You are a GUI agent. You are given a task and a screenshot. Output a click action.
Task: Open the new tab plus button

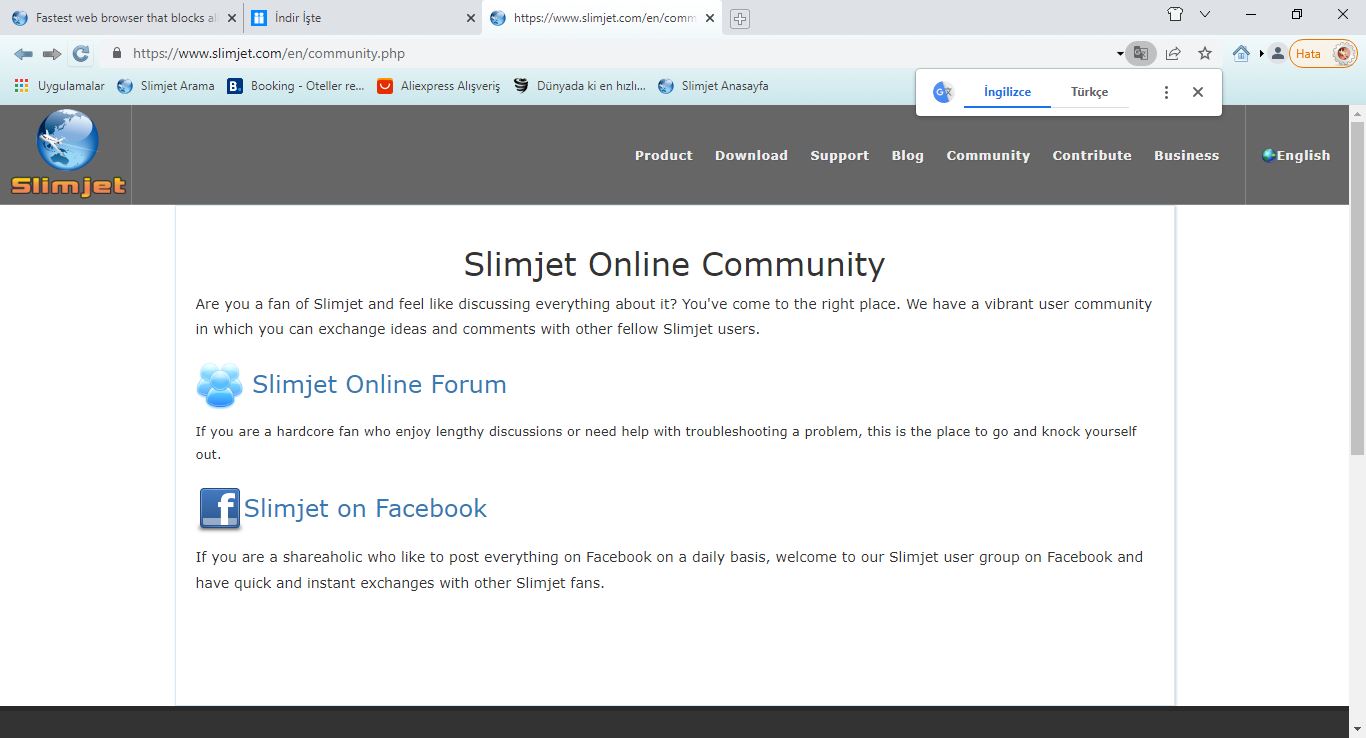click(x=740, y=19)
